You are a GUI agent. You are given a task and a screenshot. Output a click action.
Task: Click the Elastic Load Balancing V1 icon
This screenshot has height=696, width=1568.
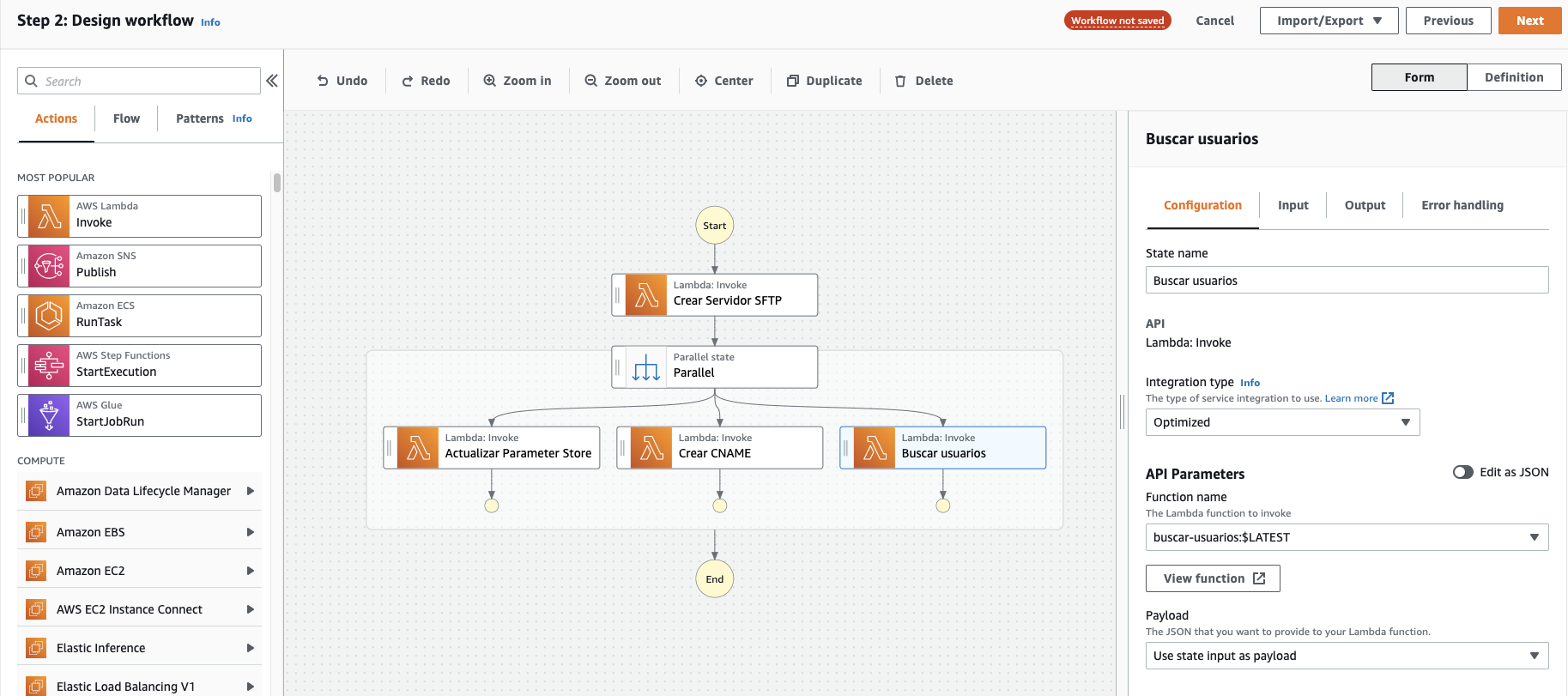pos(36,687)
